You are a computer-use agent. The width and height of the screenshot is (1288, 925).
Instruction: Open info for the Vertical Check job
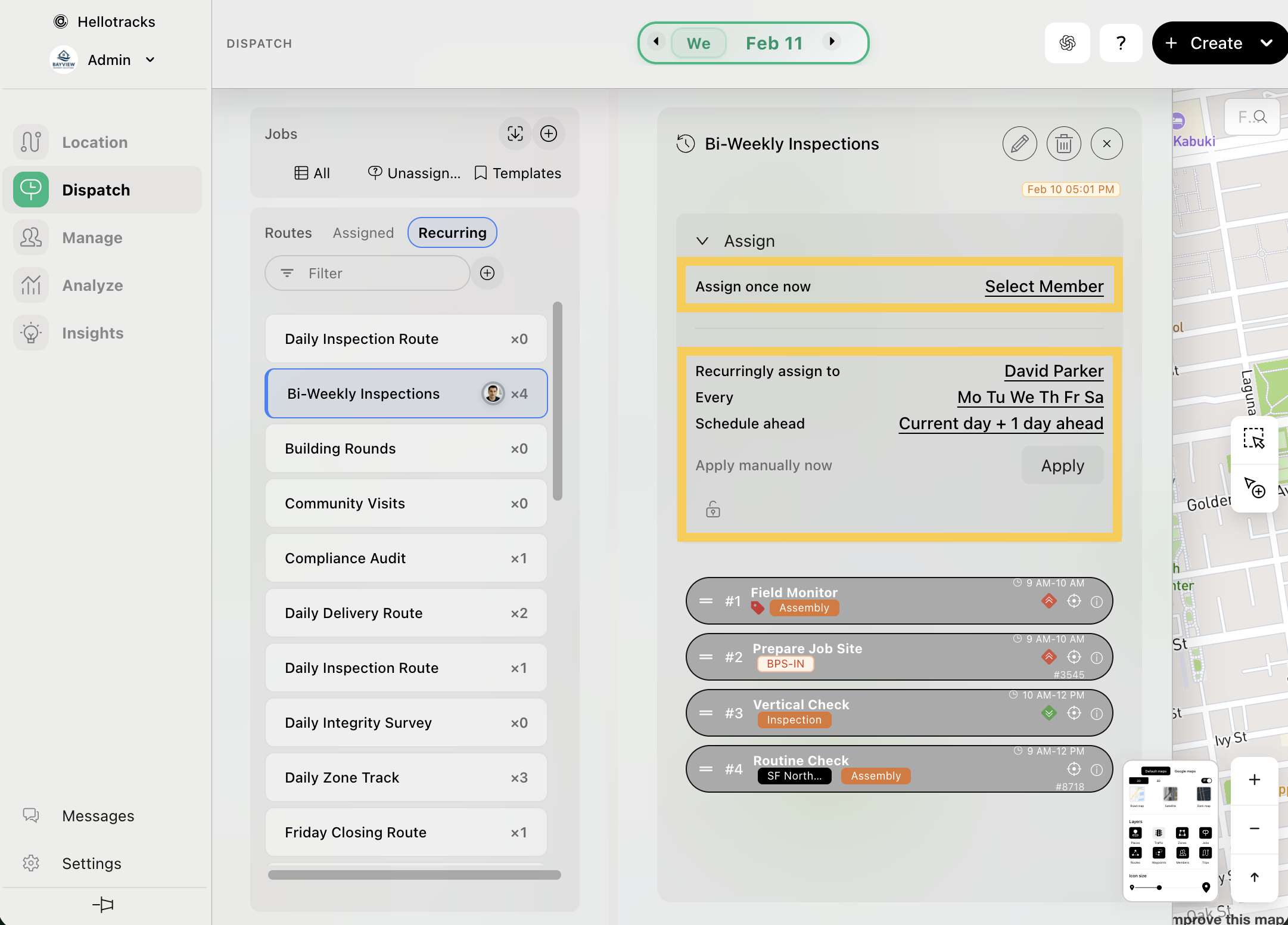[1096, 713]
